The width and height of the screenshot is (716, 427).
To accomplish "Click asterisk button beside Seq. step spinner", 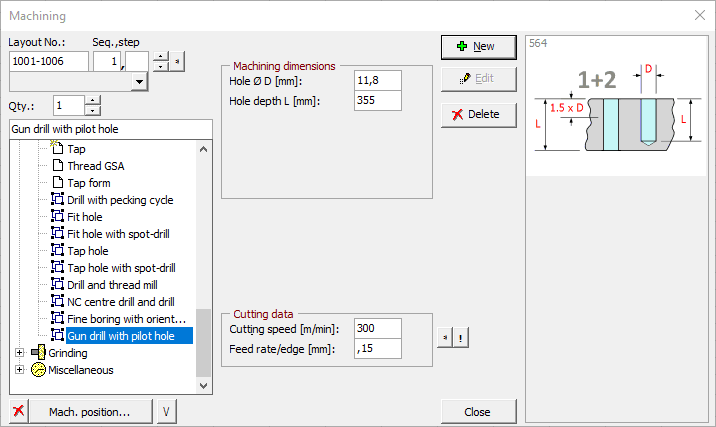I will (178, 62).
